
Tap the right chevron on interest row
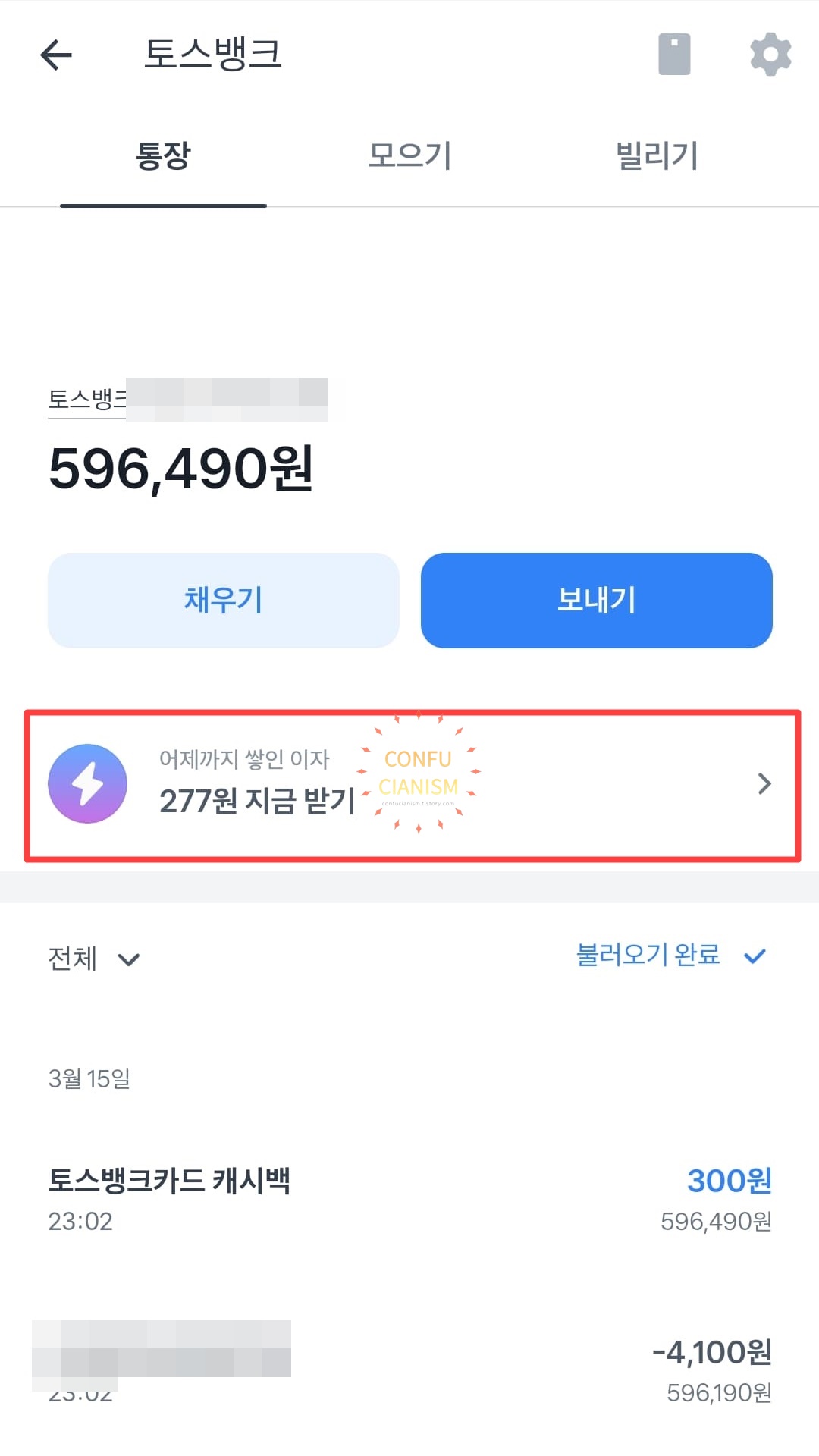(764, 783)
